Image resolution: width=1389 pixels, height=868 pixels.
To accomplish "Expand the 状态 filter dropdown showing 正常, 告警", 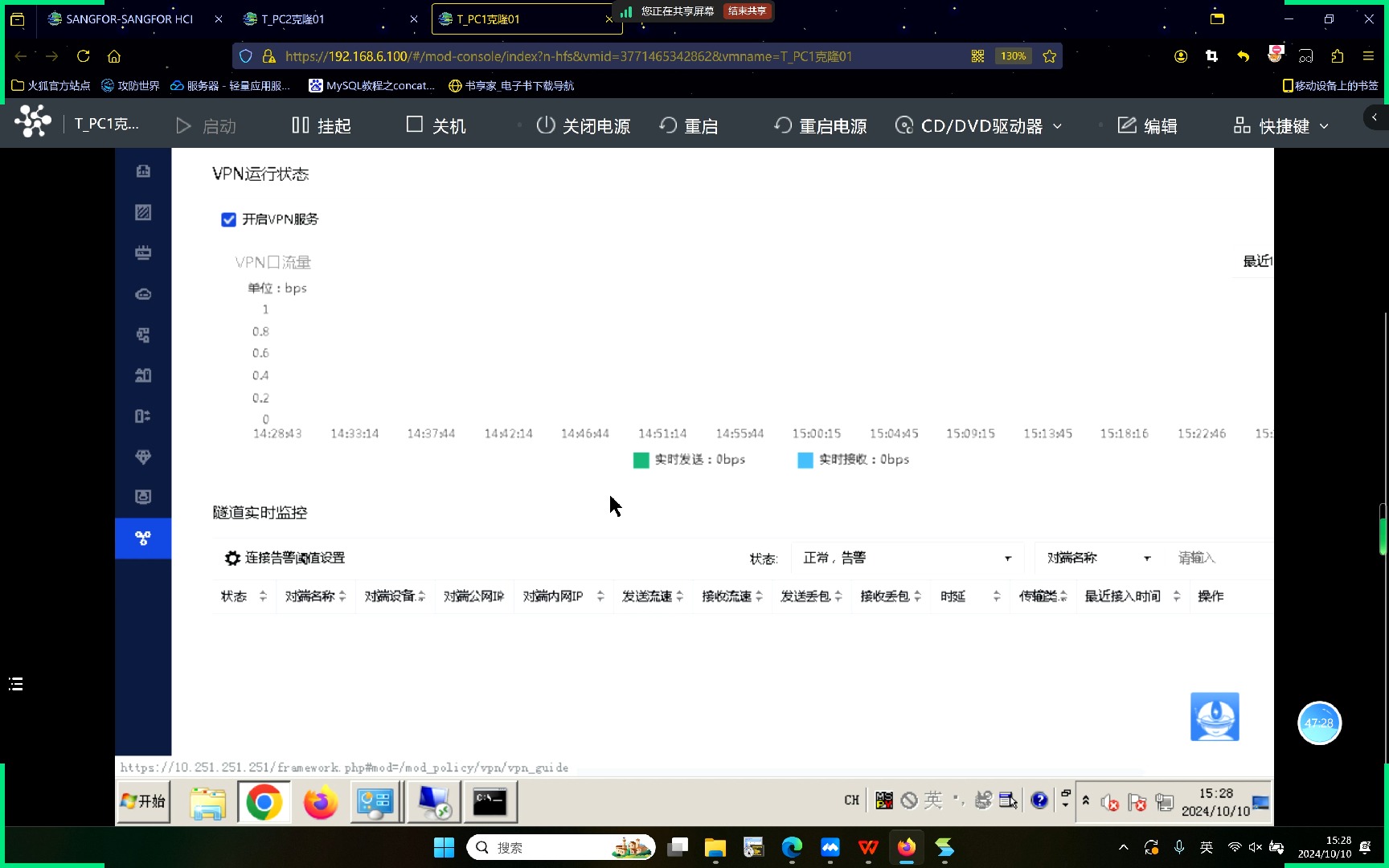I will [907, 558].
